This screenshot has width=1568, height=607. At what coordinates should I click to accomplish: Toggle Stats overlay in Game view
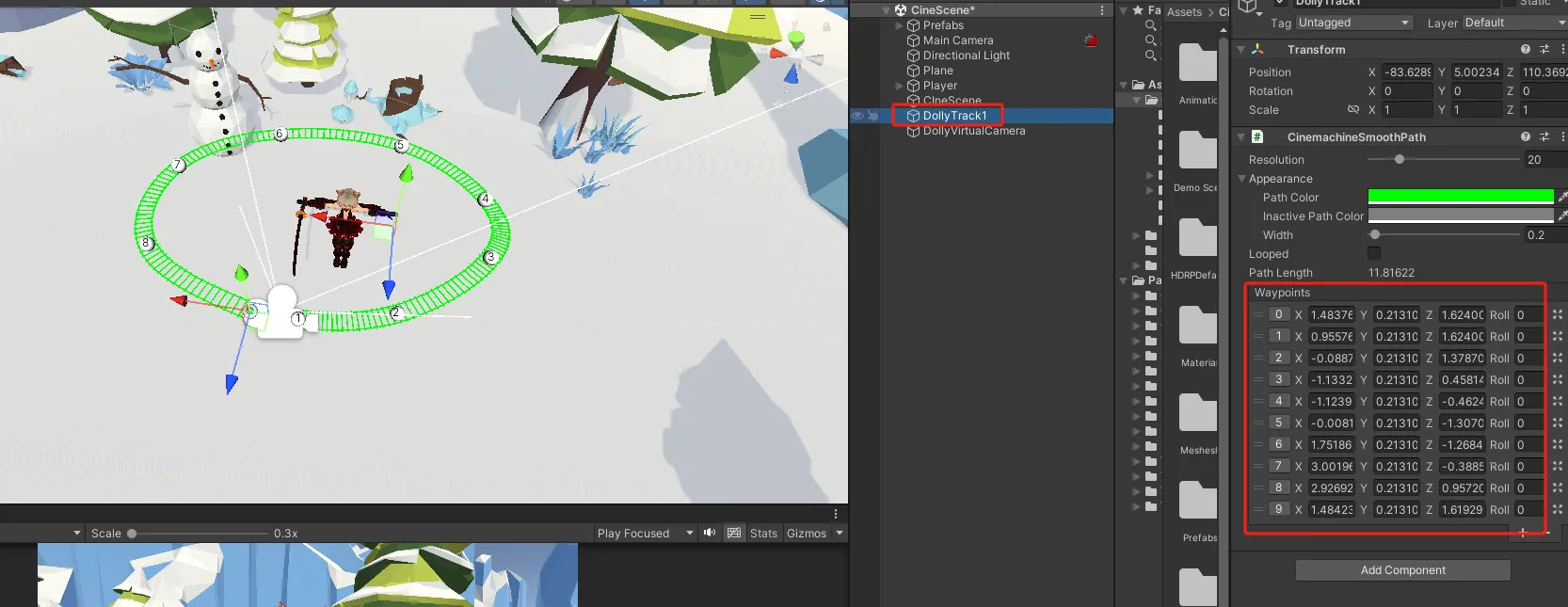pyautogui.click(x=763, y=533)
